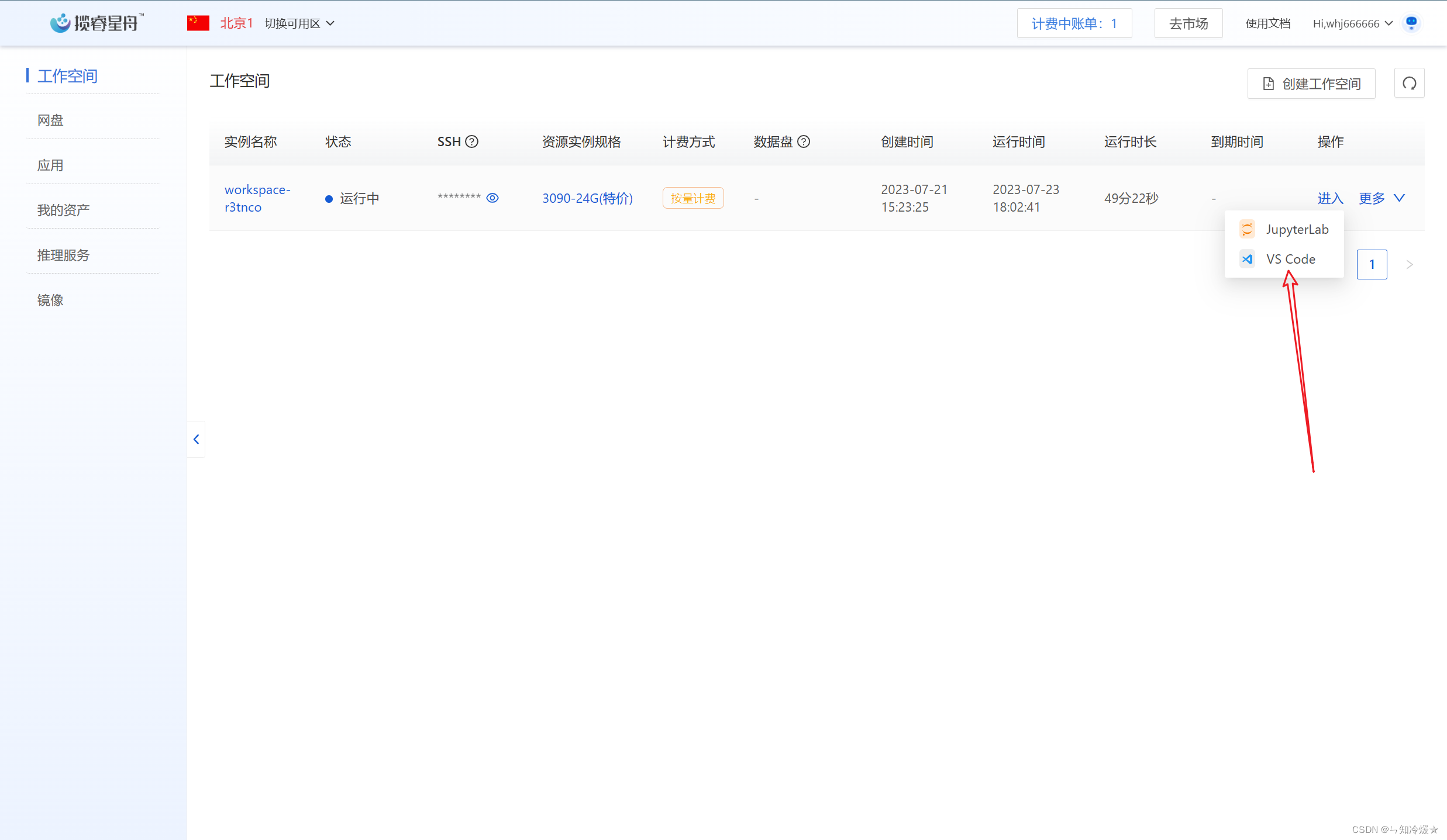Image resolution: width=1447 pixels, height=840 pixels.
Task: Open the 切换可用区 region dropdown
Action: (299, 23)
